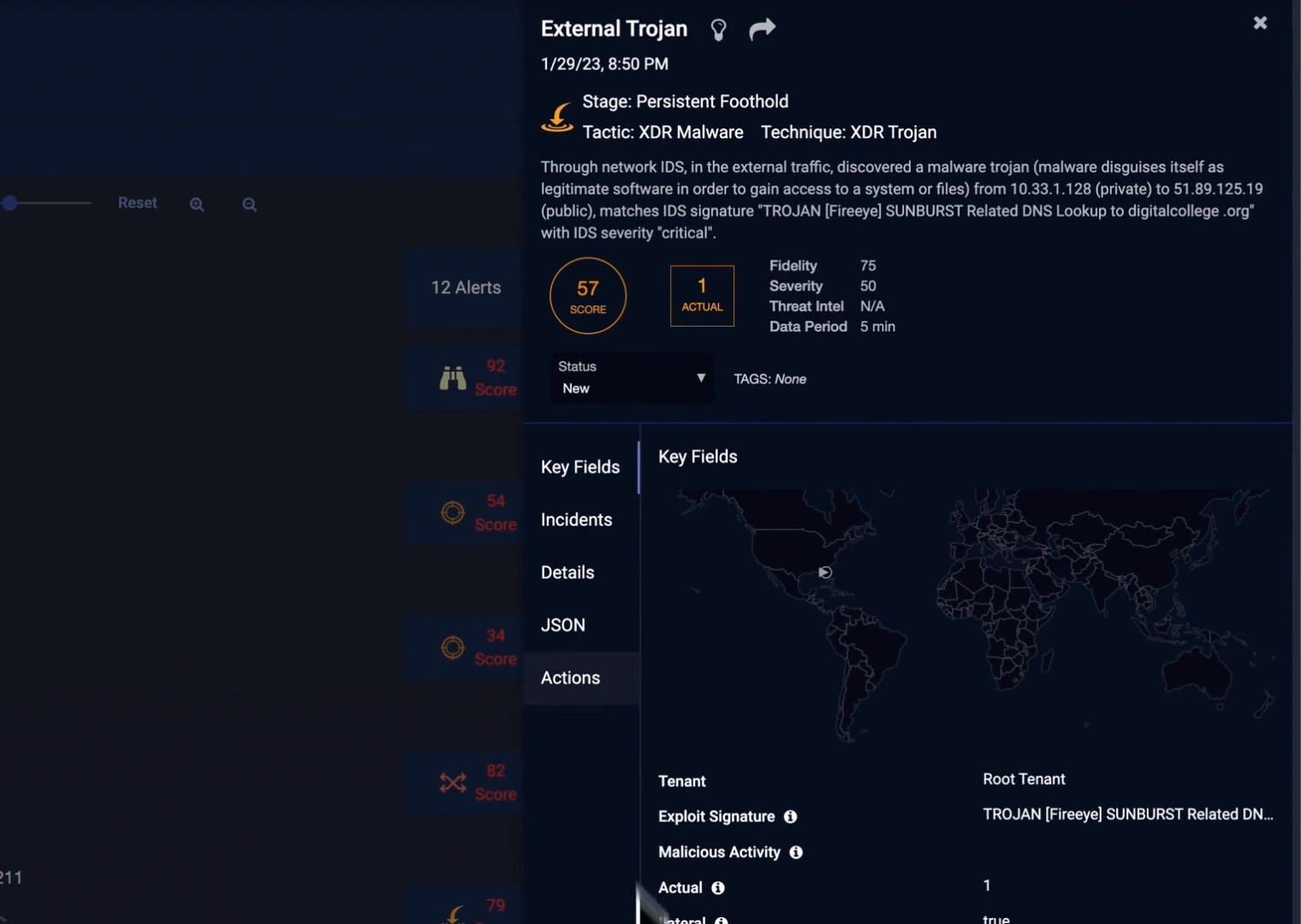Click the Threat Intel N/A value
The height and width of the screenshot is (924, 1301).
[x=872, y=306]
